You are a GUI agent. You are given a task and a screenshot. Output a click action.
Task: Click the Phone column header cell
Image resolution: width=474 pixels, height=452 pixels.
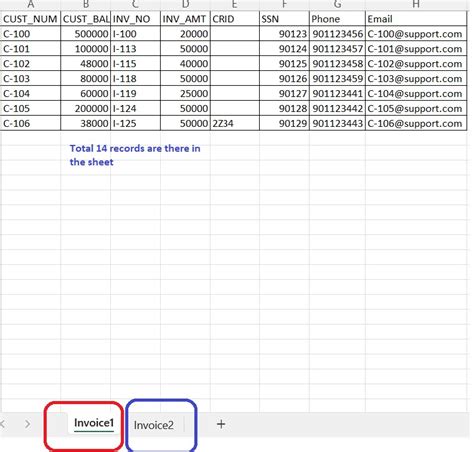pos(337,19)
